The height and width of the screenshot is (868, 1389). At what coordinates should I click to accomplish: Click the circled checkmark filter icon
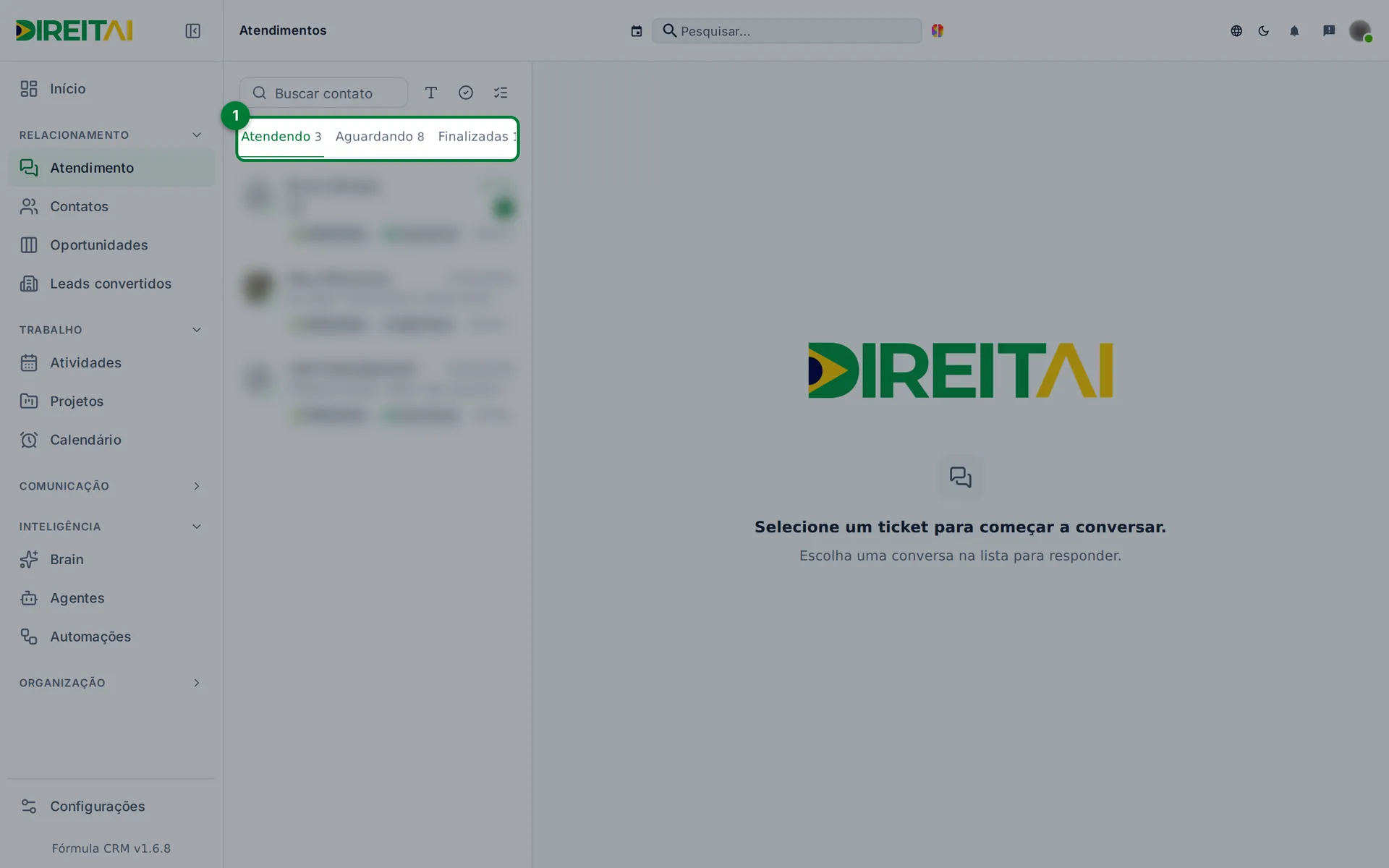[466, 93]
